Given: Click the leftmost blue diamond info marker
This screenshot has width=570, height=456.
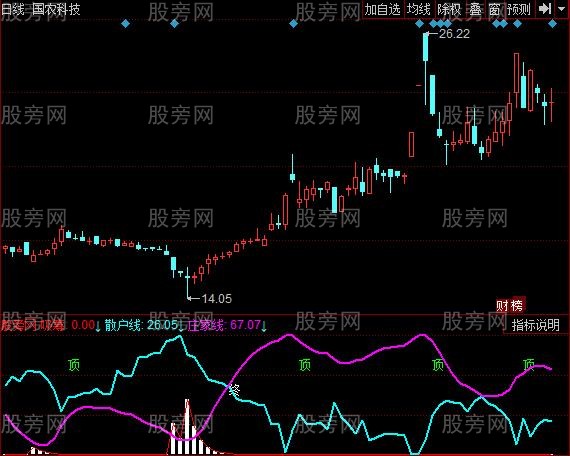Looking at the screenshot, I should click(125, 24).
